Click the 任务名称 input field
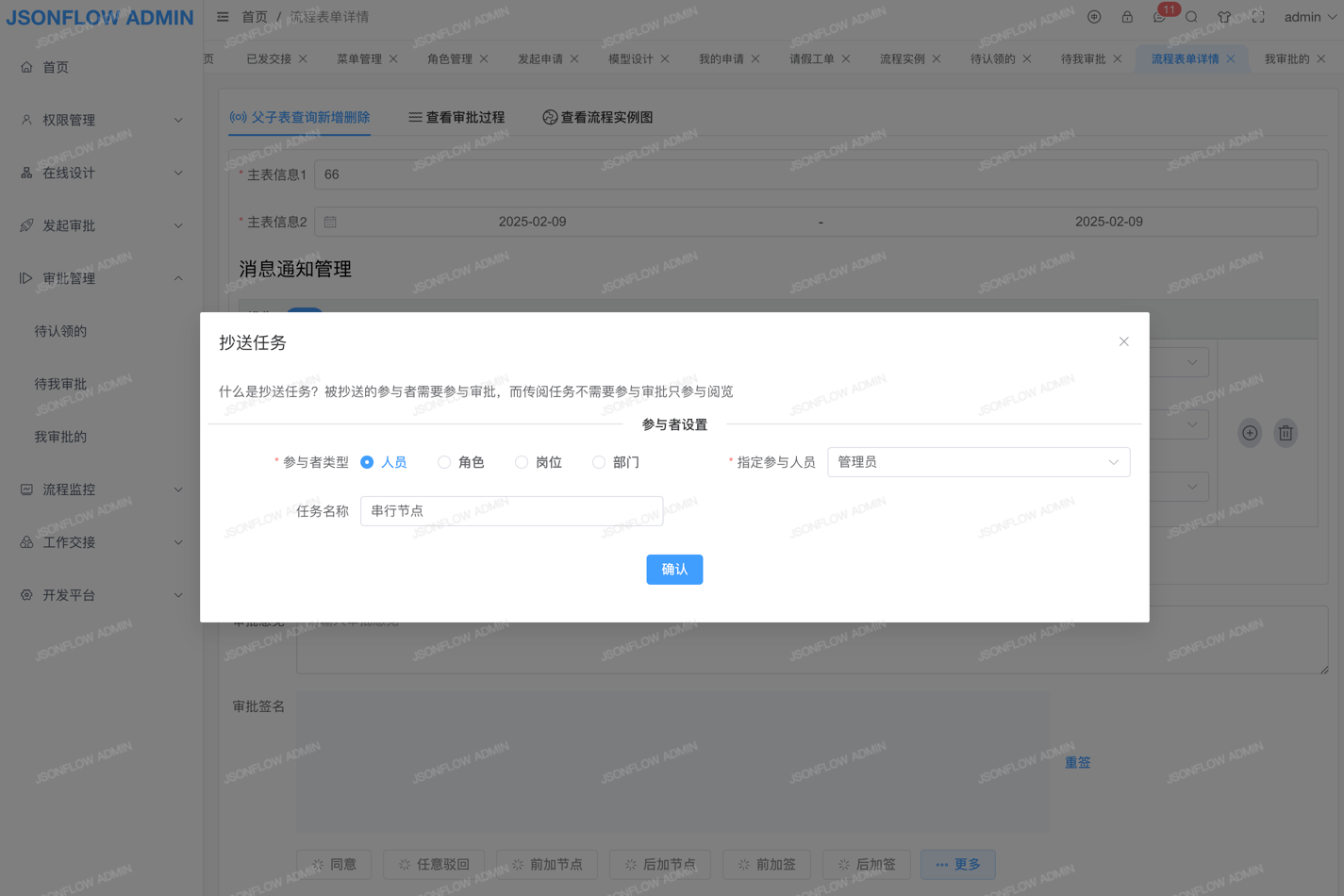 point(511,511)
